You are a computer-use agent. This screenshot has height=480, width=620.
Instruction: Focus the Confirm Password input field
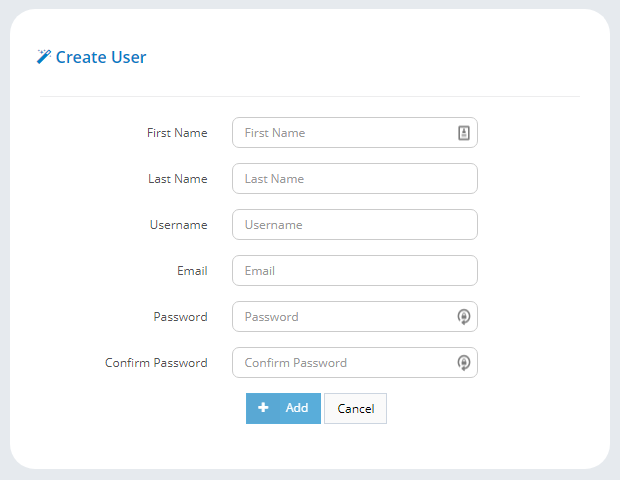pos(355,363)
